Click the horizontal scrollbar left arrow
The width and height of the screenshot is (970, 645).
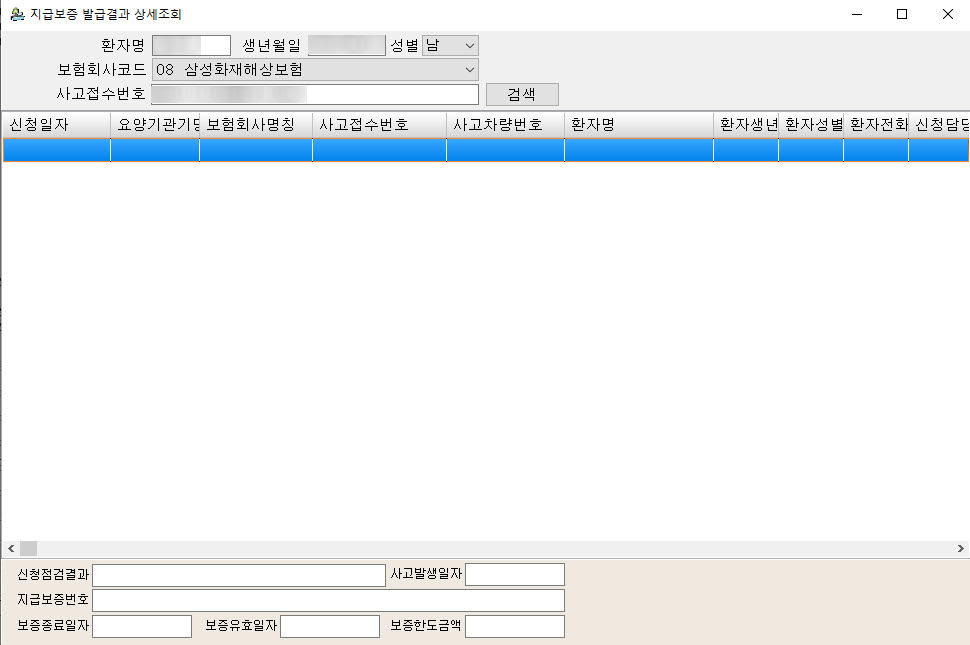tap(10, 549)
